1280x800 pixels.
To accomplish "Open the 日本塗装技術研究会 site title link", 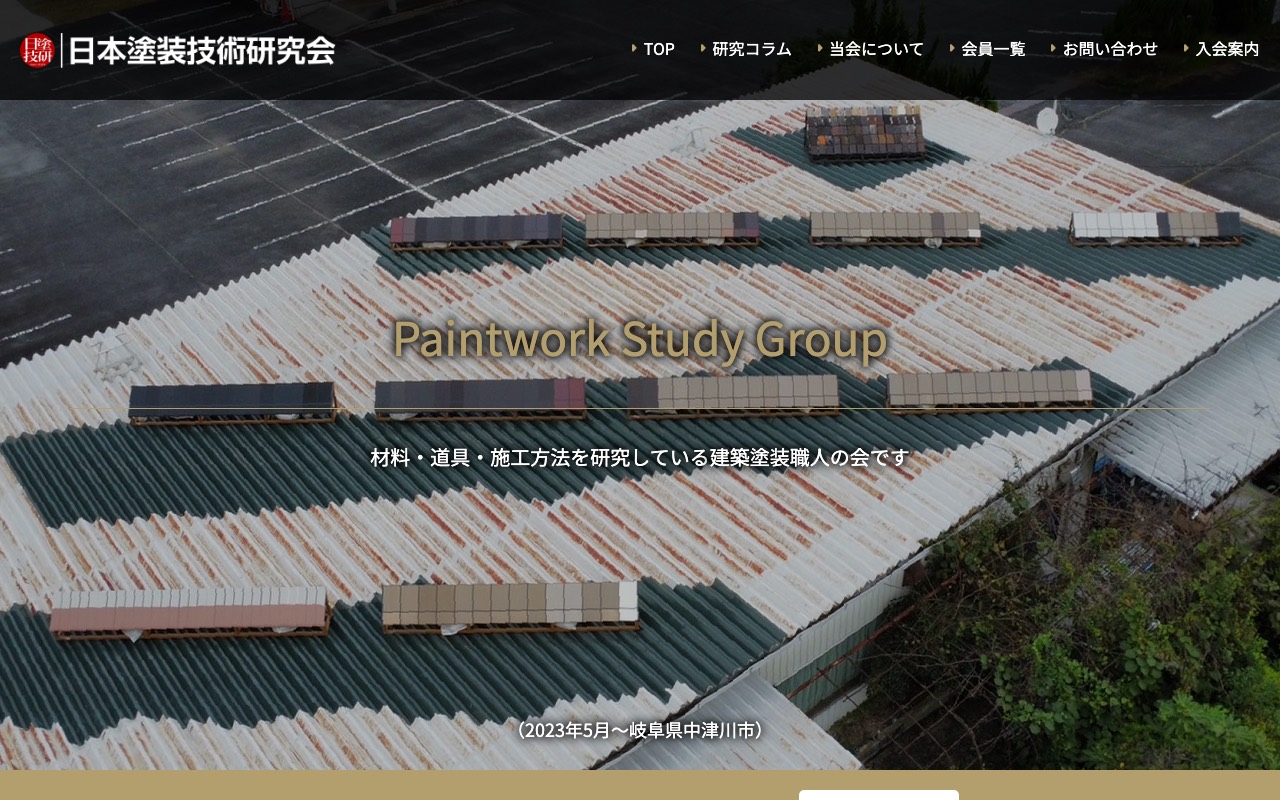I will click(x=202, y=50).
